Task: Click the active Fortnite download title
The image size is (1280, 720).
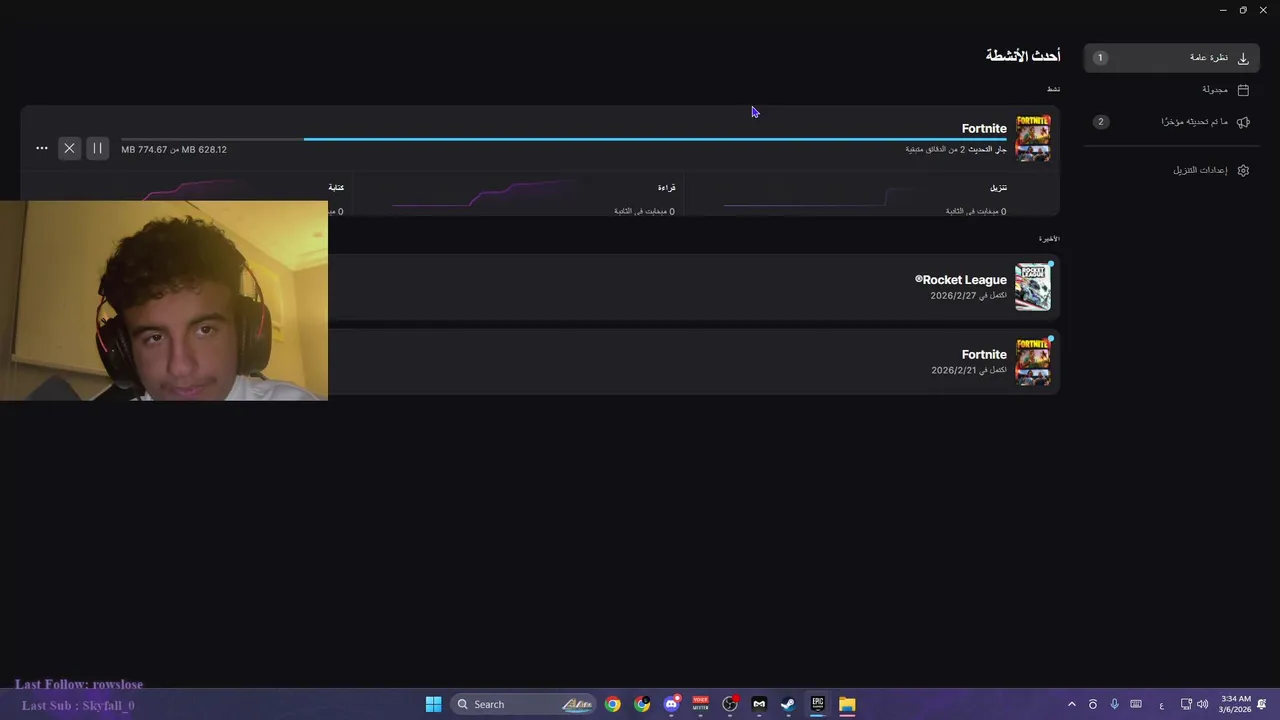Action: click(984, 129)
